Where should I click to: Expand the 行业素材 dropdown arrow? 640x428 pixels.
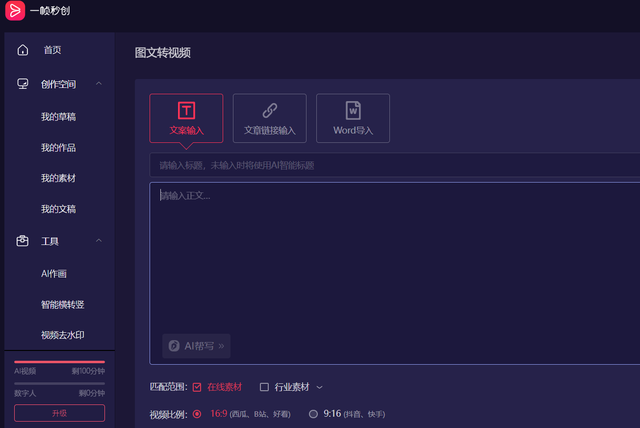(x=320, y=387)
